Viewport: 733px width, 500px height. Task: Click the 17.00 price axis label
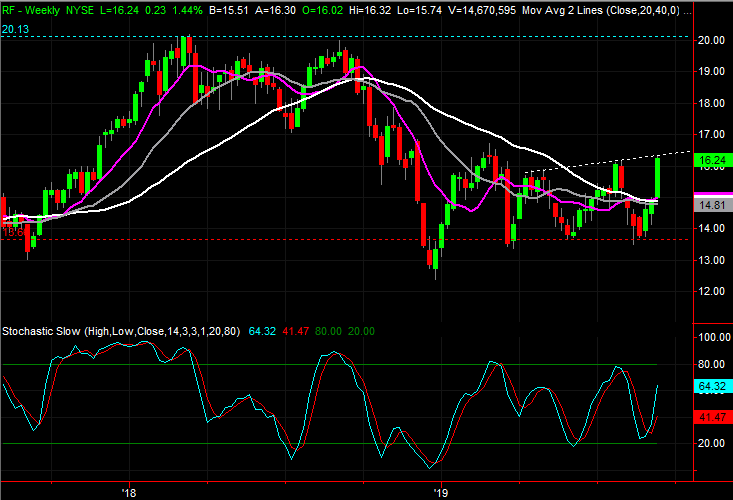[711, 135]
